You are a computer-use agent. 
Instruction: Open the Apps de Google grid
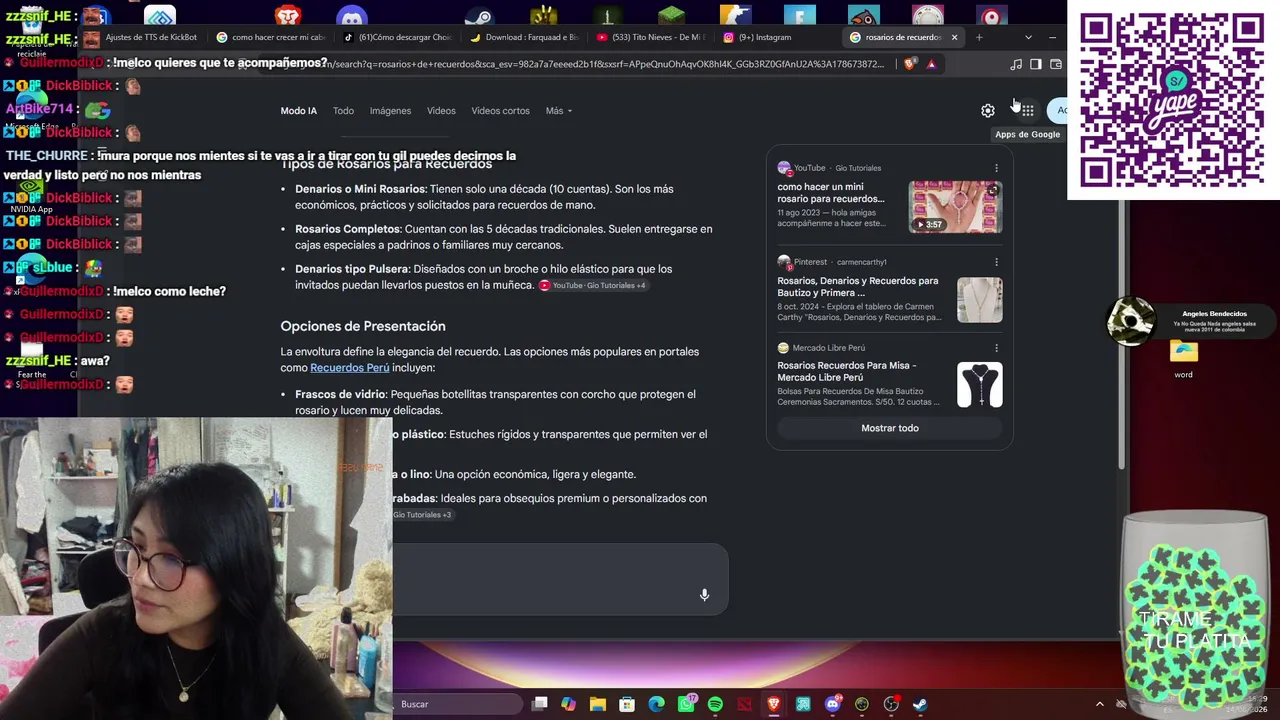pos(1027,111)
